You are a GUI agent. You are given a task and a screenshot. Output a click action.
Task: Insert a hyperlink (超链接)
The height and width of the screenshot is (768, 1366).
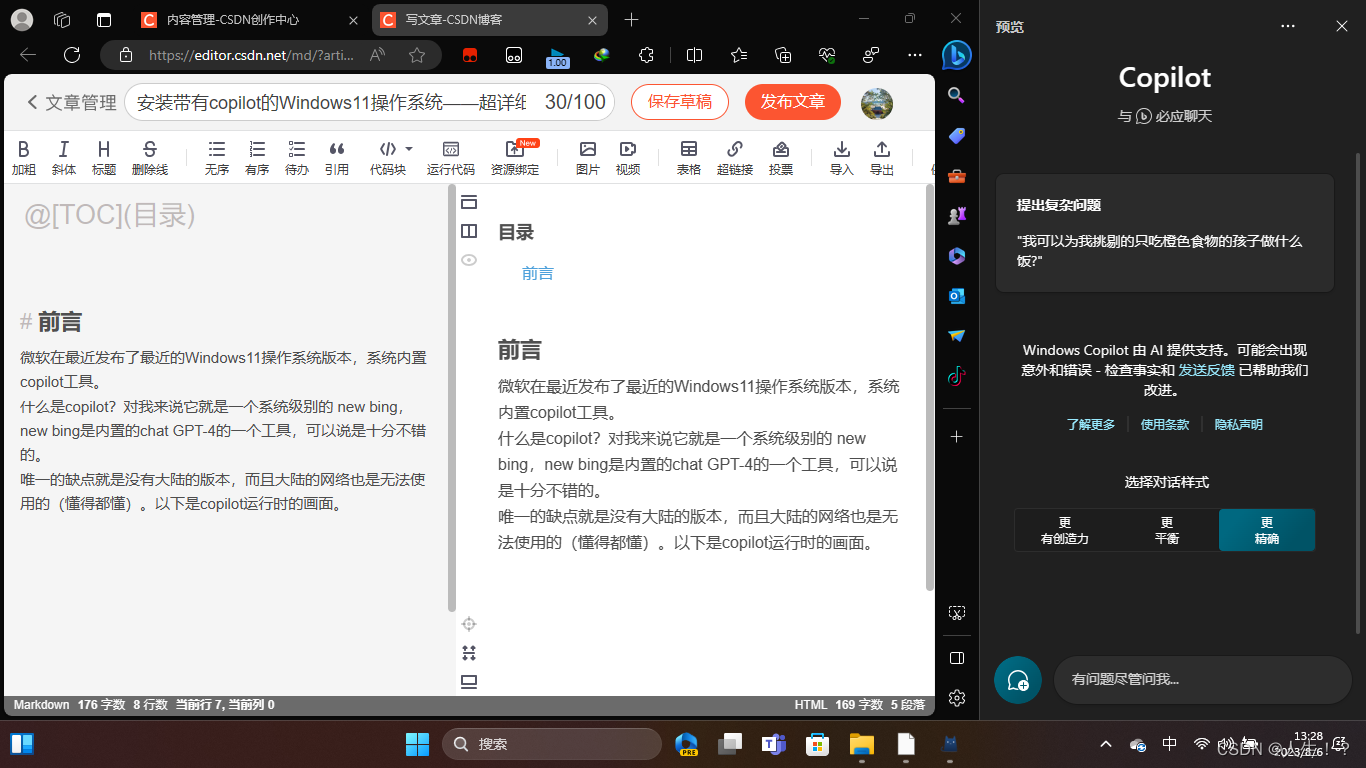[x=735, y=158]
